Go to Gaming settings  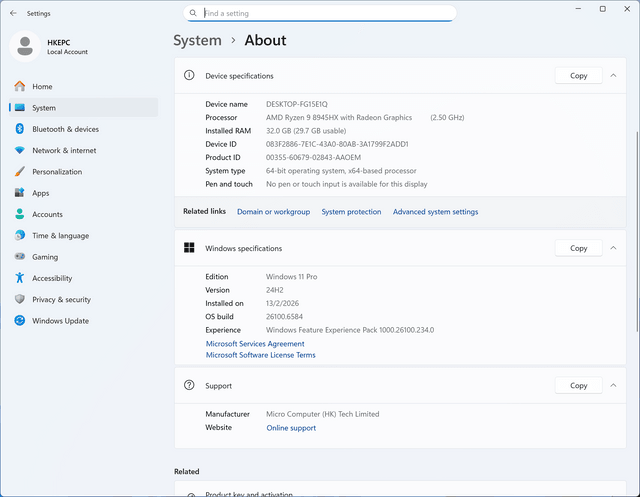tap(84, 257)
